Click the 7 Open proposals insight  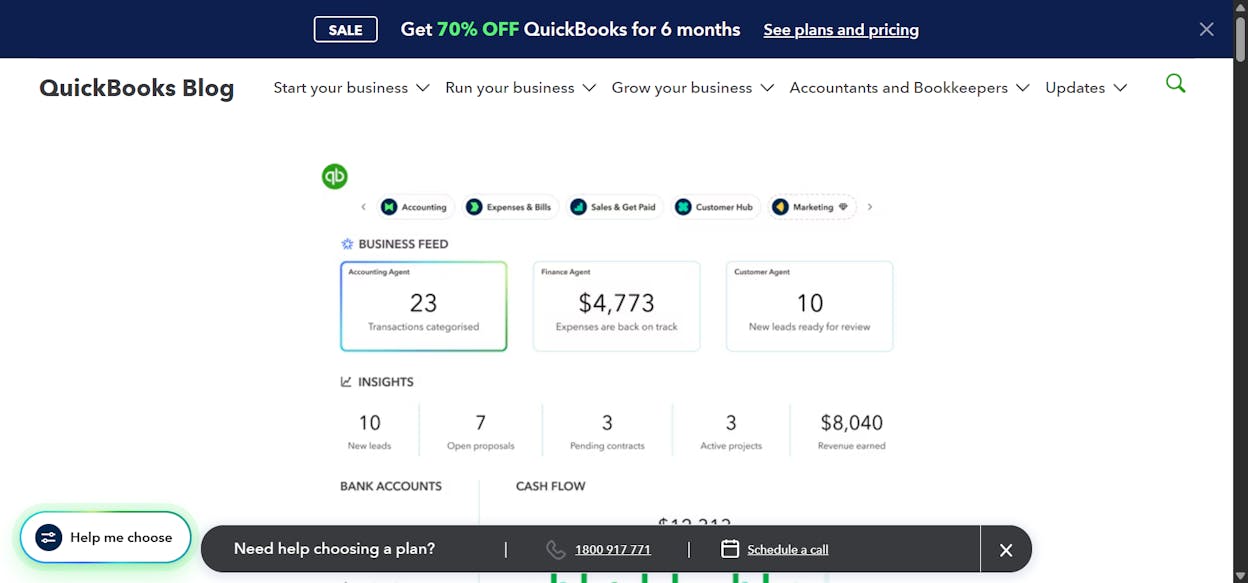tap(481, 431)
